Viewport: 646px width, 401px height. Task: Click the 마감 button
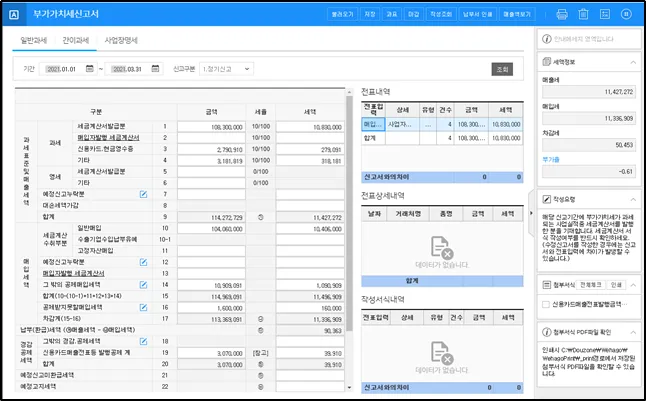tap(413, 14)
